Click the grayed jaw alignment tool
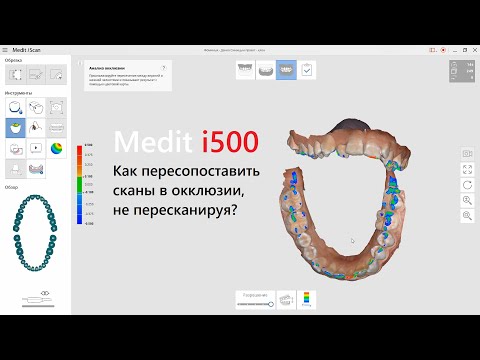480x360 pixels. pyautogui.click(x=56, y=128)
